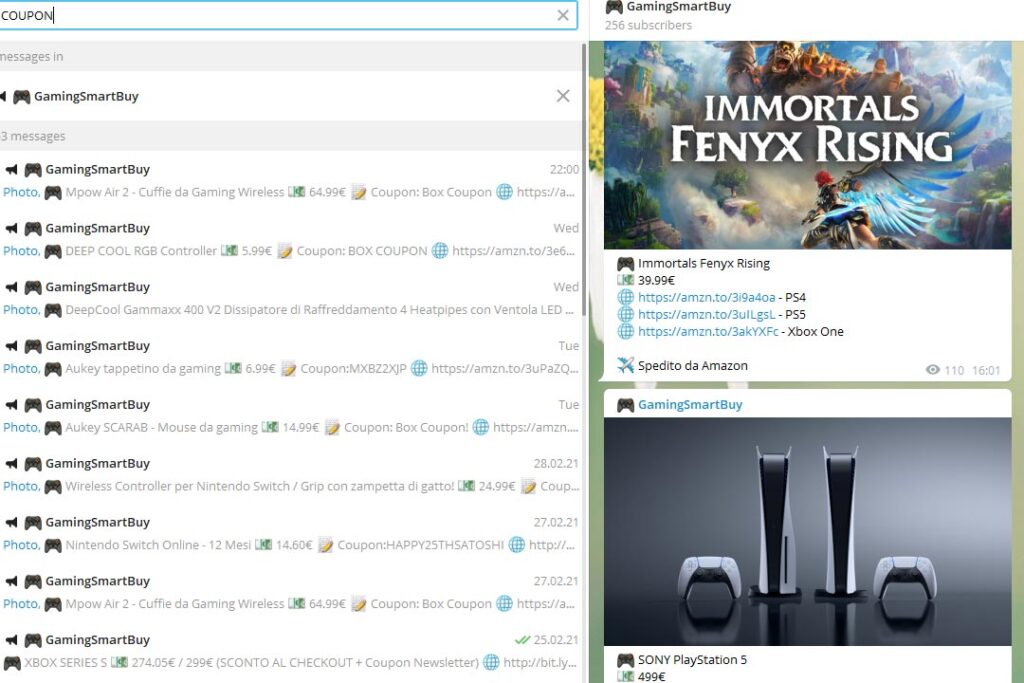Open the Immortals Fenyx Rising cover image
Screen dimensions: 1024x683
[x=807, y=145]
